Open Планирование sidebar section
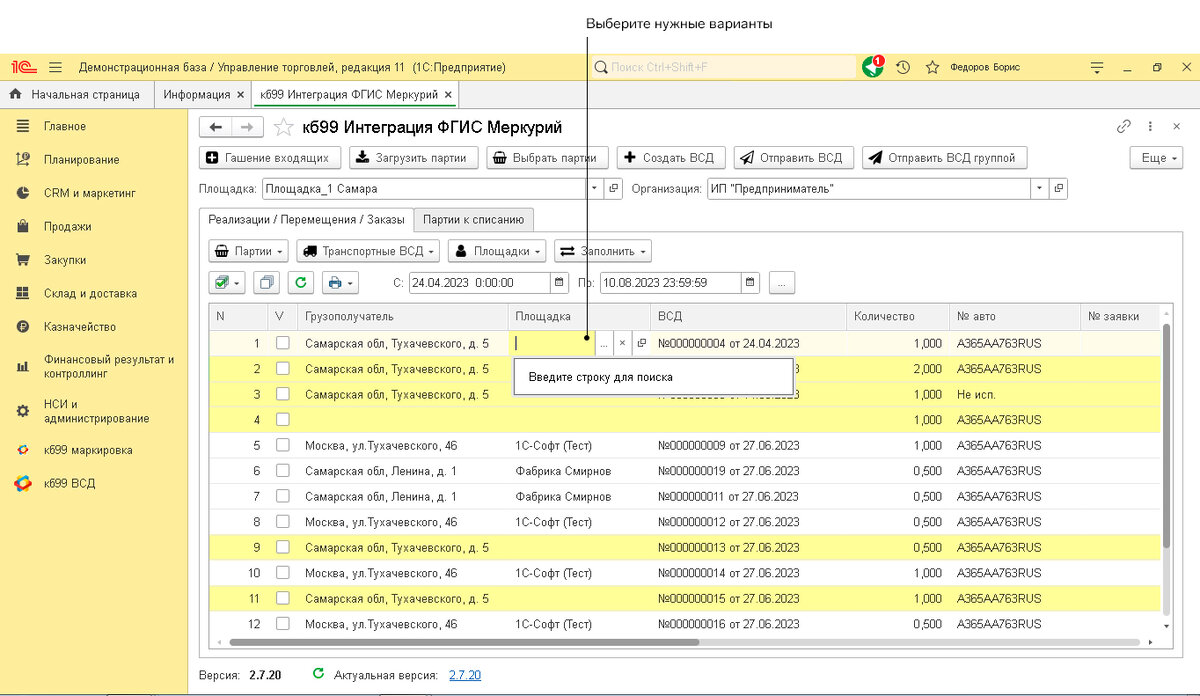This screenshot has width=1200, height=696. [81, 159]
